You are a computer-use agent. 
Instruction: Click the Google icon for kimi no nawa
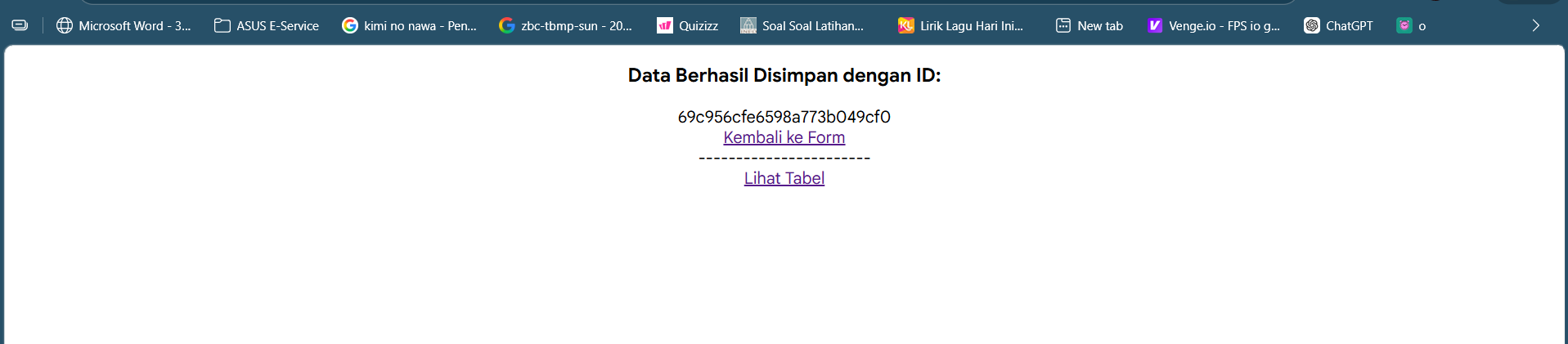[350, 25]
